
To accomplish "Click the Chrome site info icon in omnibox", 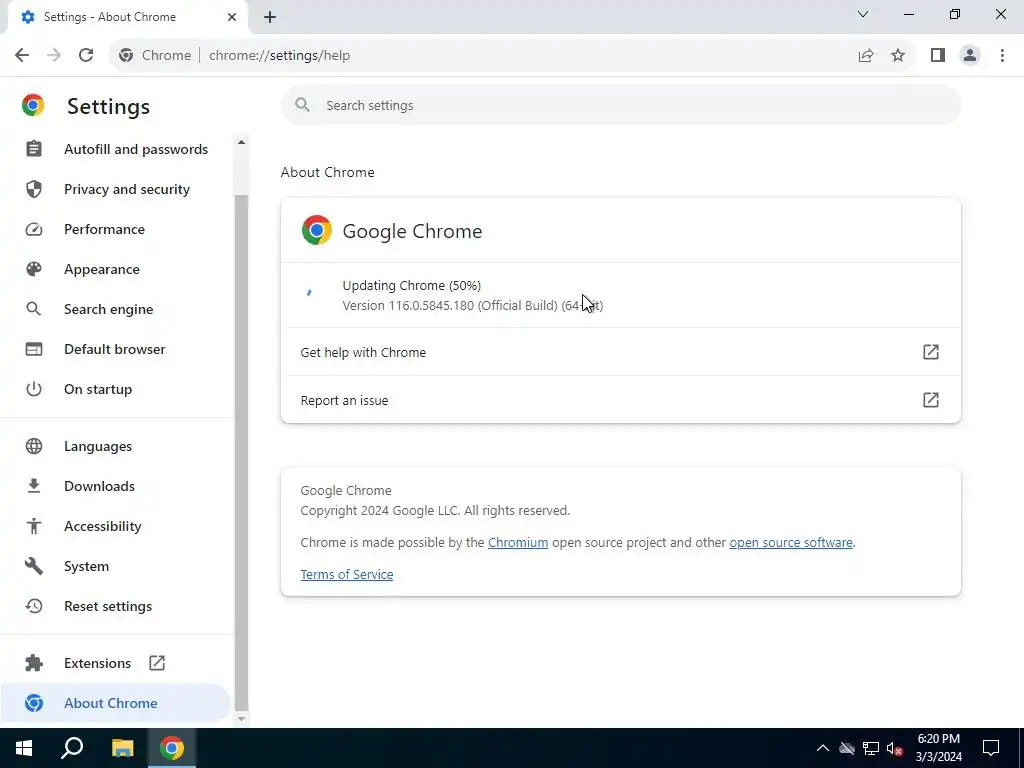I will (126, 56).
